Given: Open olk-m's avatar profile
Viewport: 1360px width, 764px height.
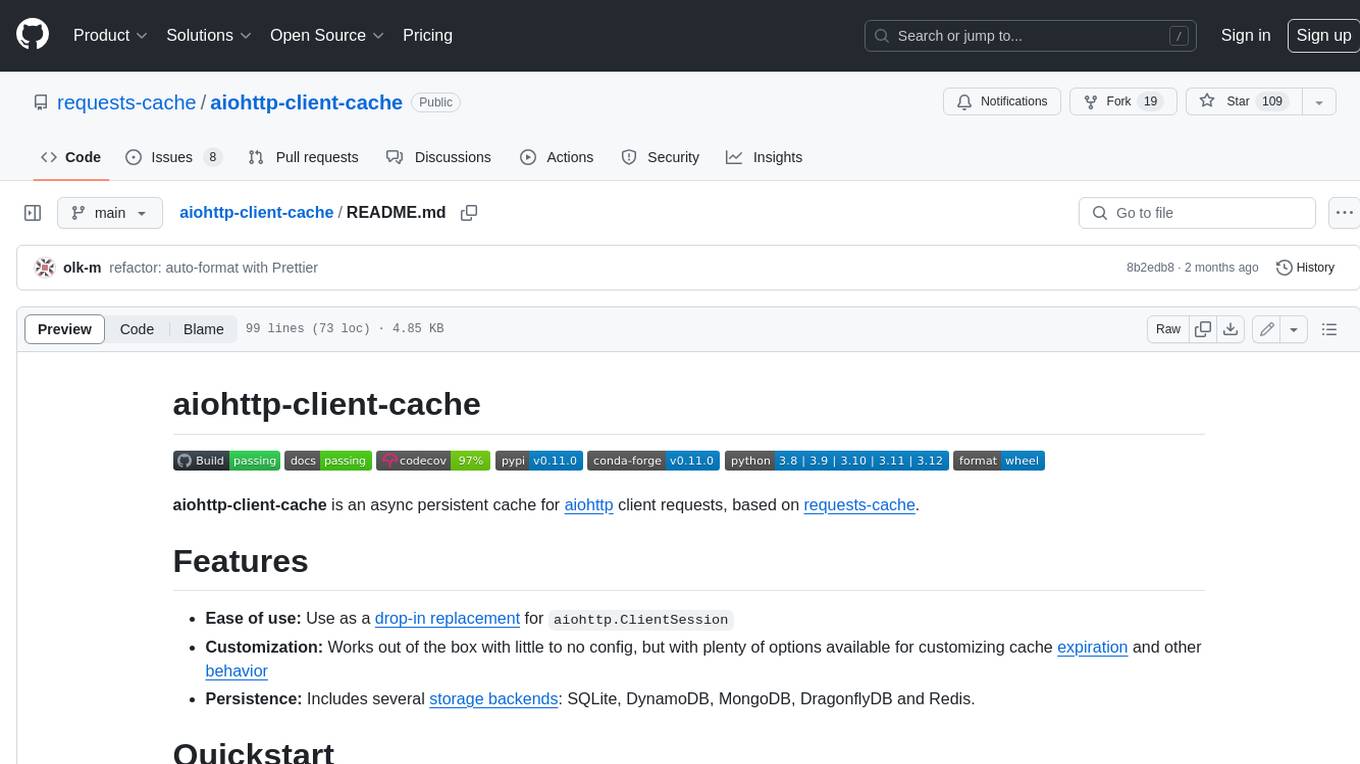Looking at the screenshot, I should [x=44, y=268].
